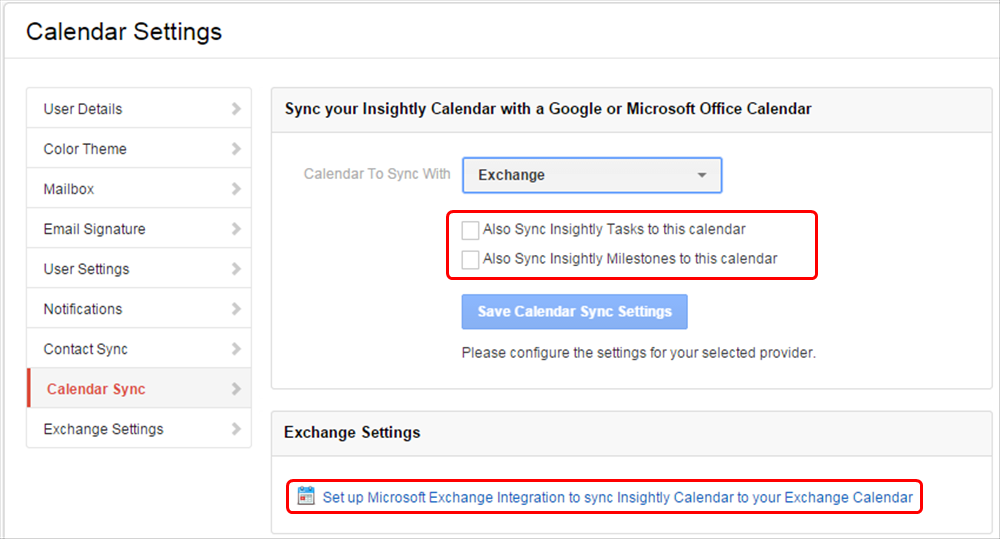The width and height of the screenshot is (1000, 539).
Task: Select the active Calendar Sync menu item
Action: tap(139, 388)
